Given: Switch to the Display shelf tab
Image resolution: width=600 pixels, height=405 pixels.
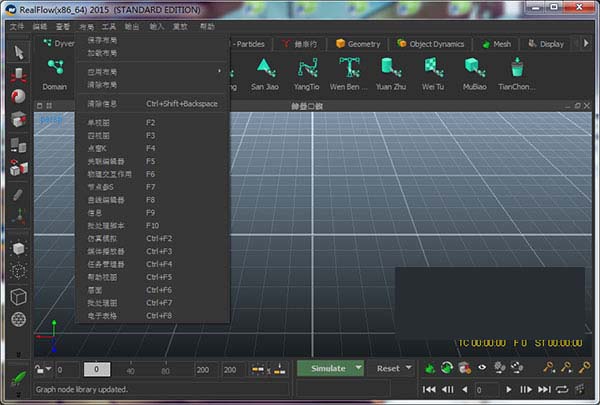Looking at the screenshot, I should tap(546, 44).
